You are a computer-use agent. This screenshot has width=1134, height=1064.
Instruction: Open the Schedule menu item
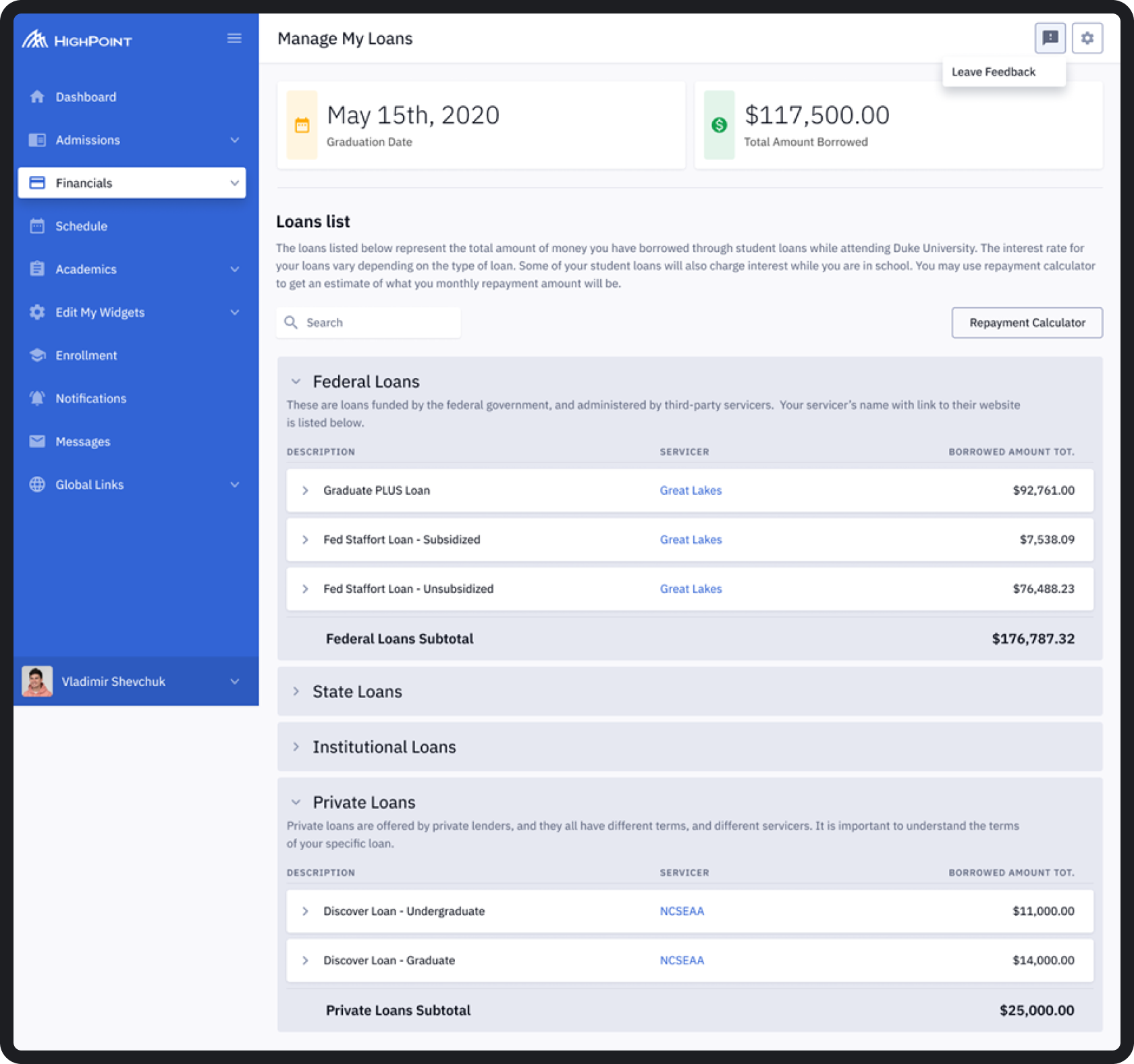pyautogui.click(x=81, y=226)
